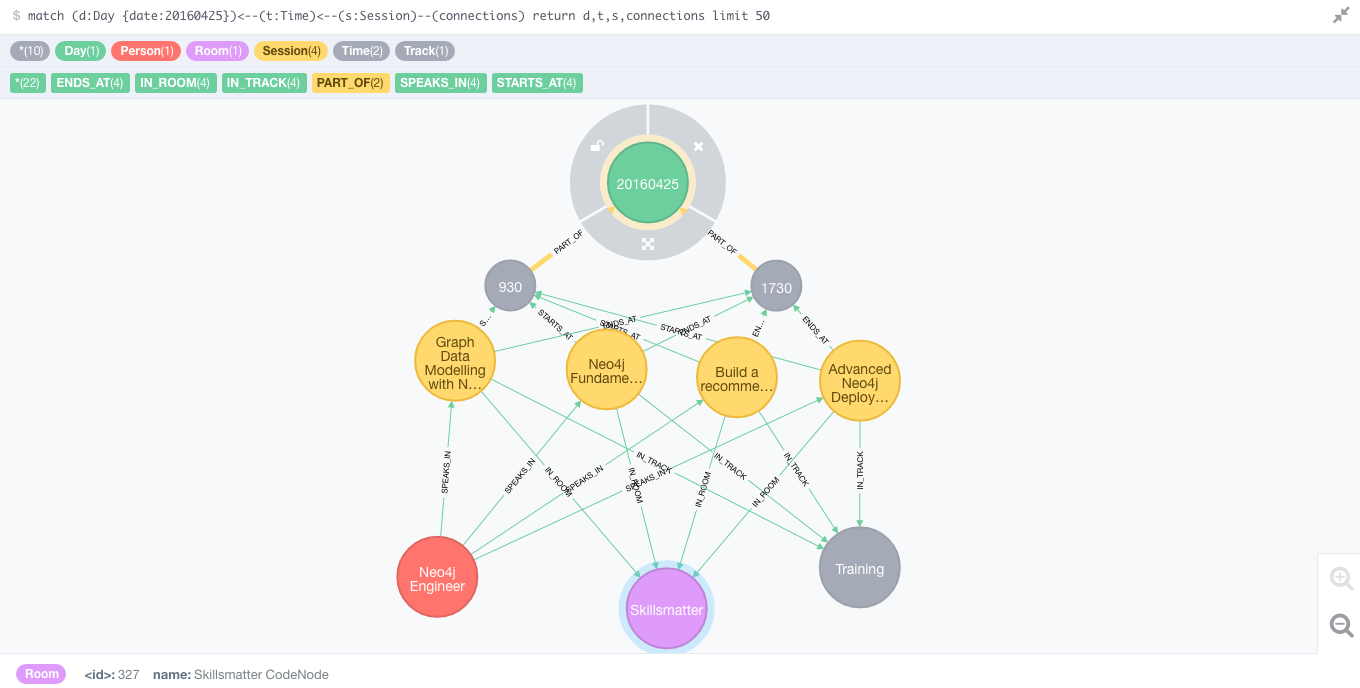This screenshot has height=688, width=1360.
Task: Select the 930 Time node
Action: [x=510, y=287]
